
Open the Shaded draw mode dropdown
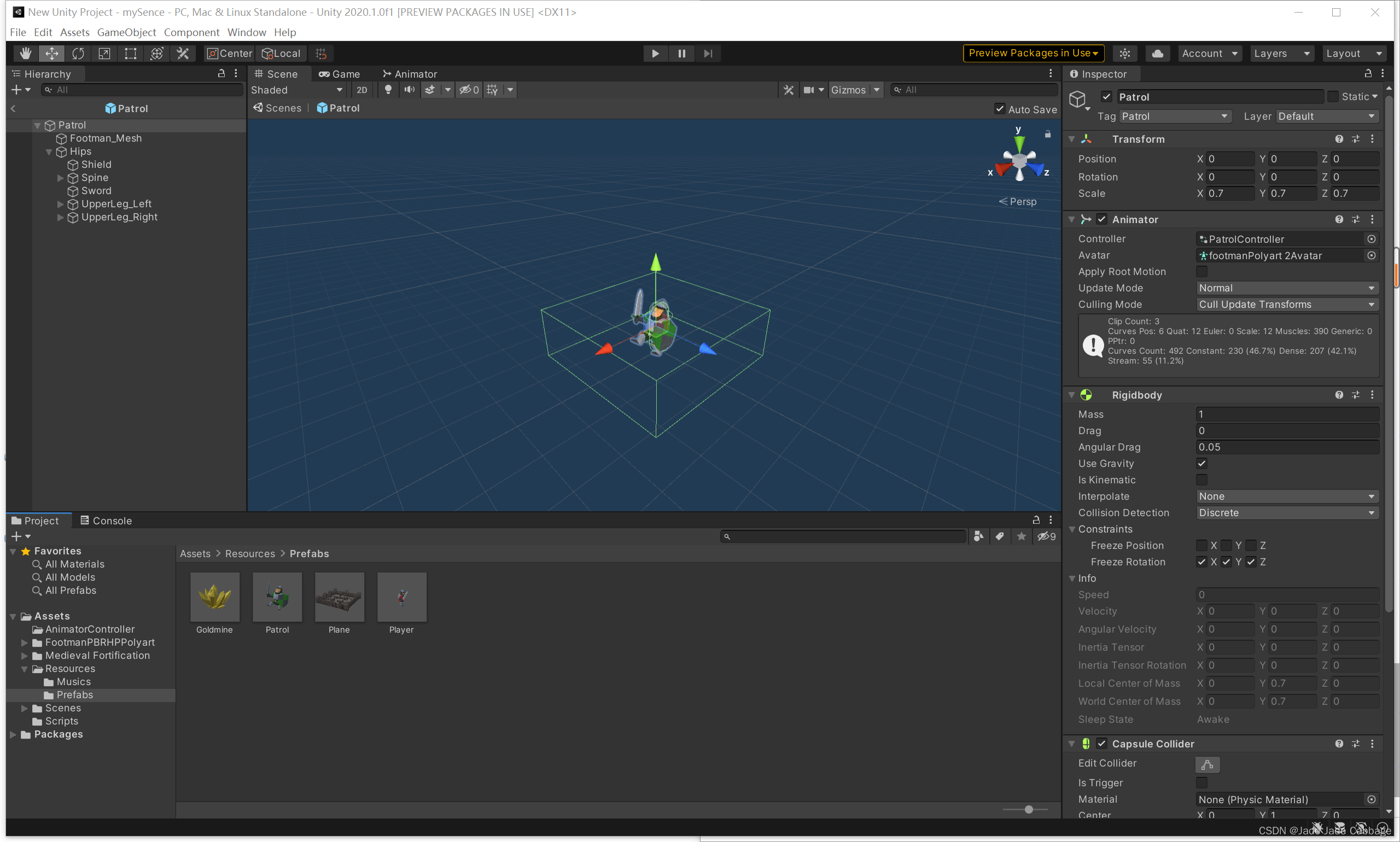tap(297, 90)
